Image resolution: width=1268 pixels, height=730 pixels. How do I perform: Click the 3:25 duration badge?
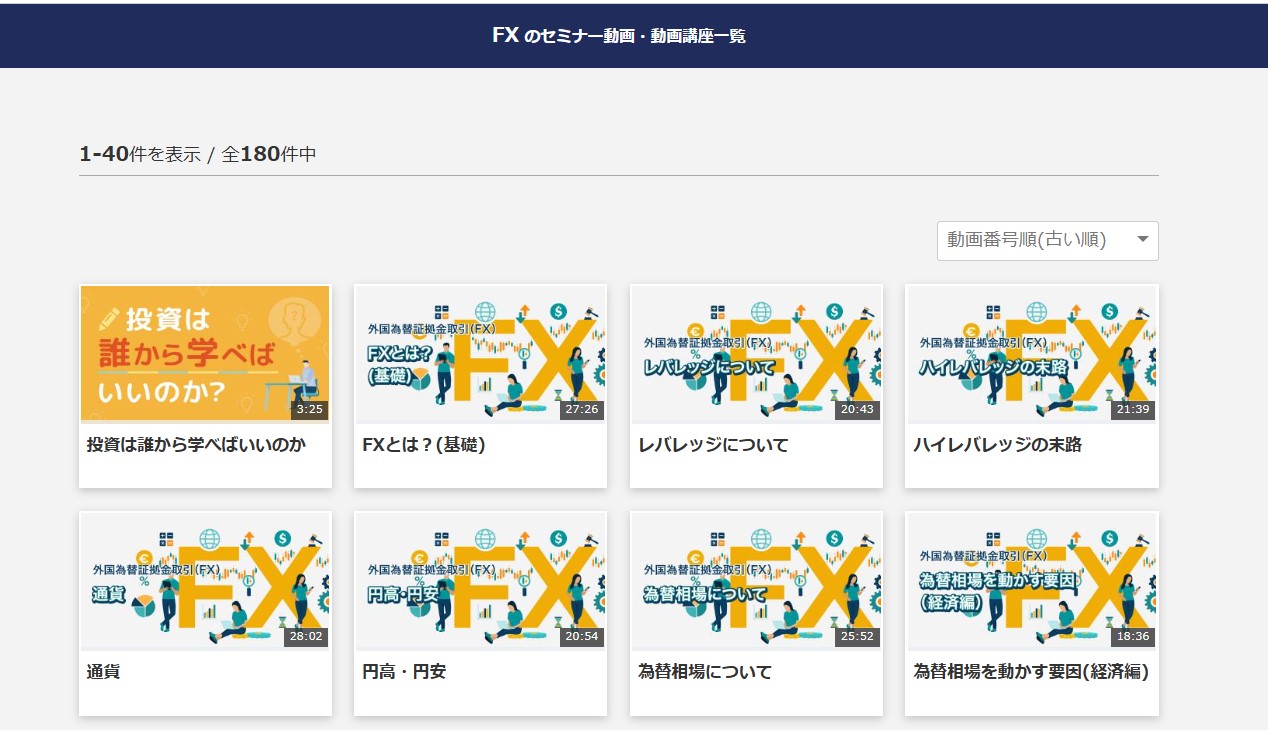tap(309, 409)
